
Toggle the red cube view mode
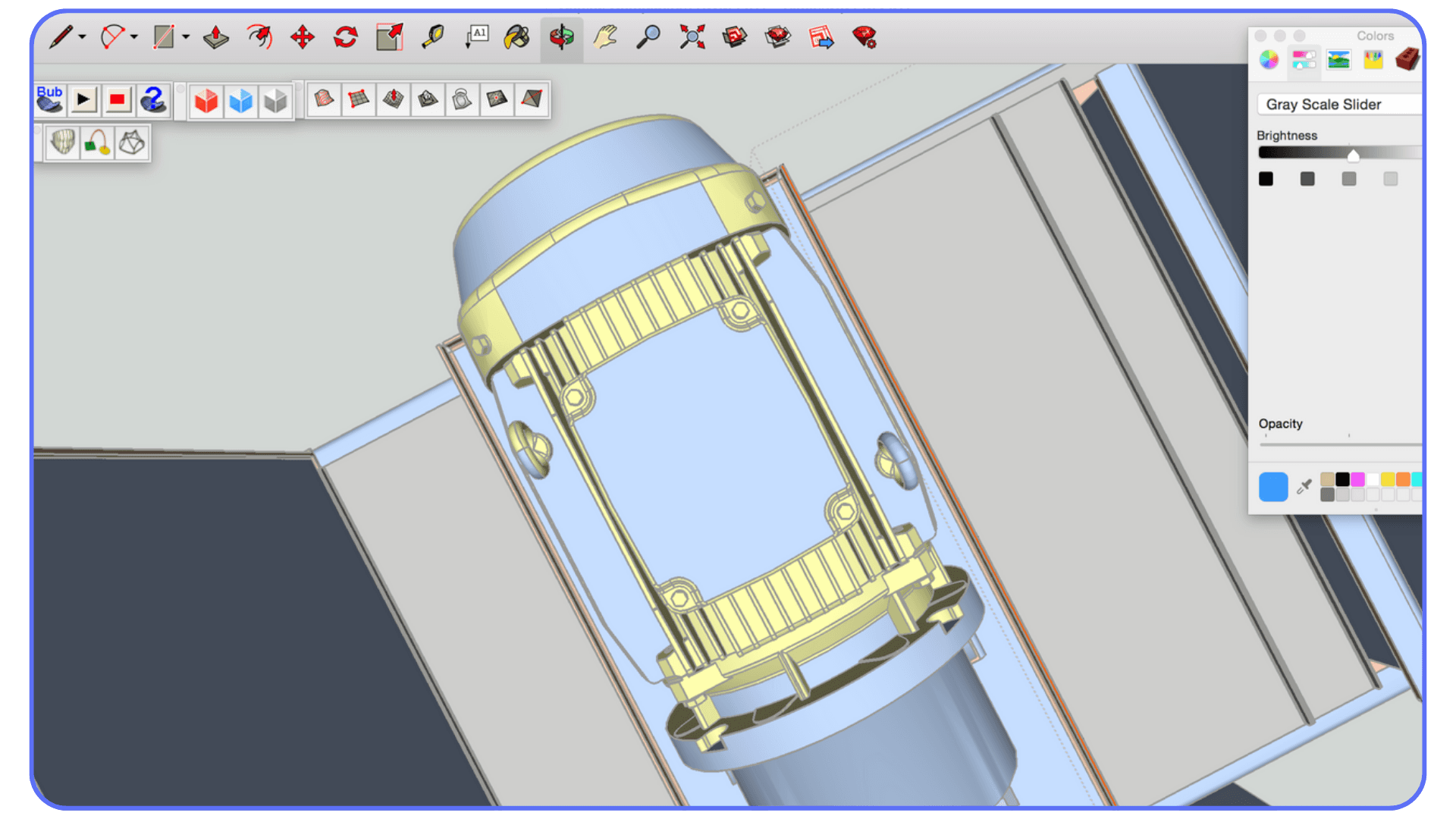(205, 101)
